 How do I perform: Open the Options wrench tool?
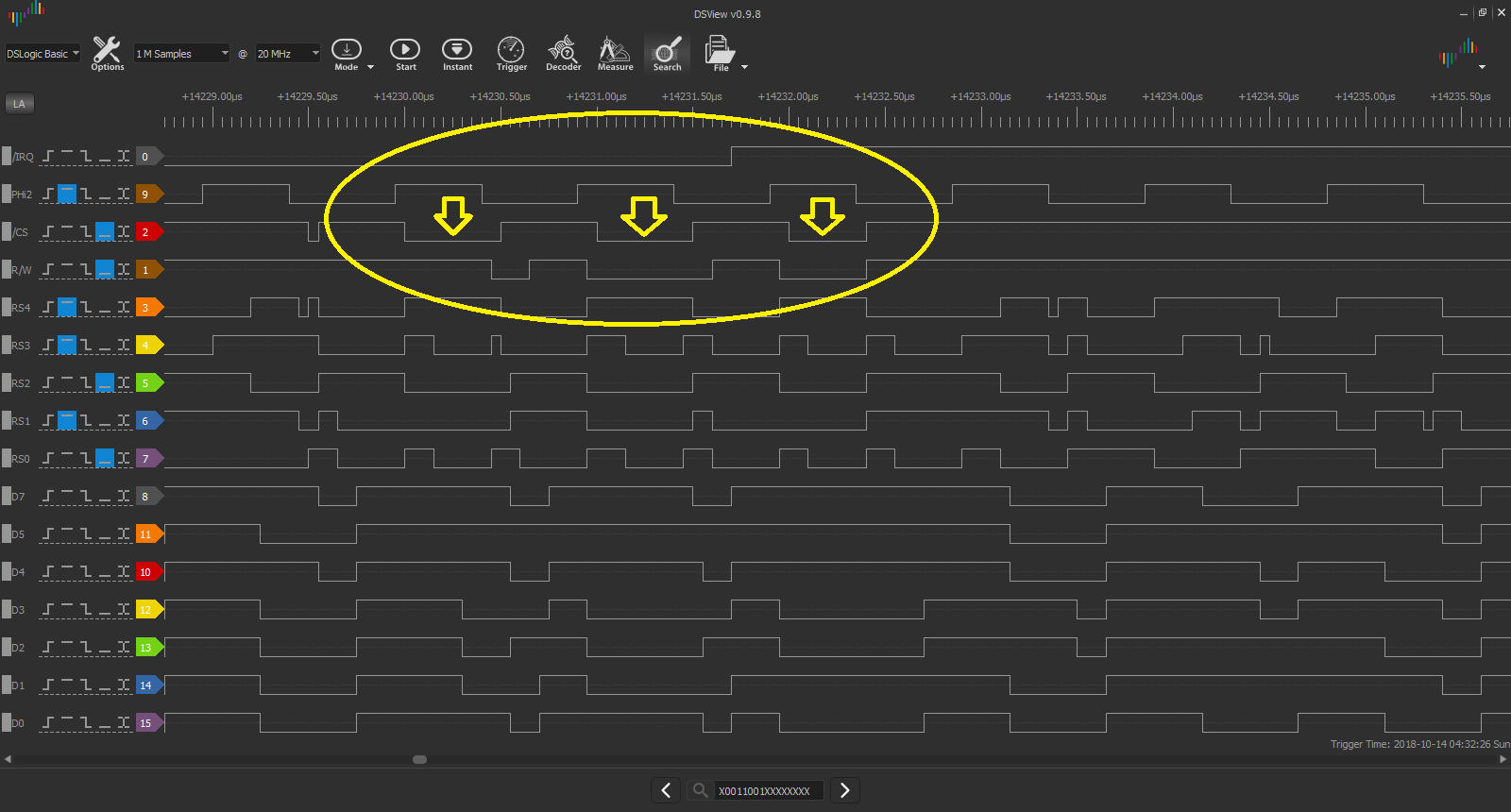[107, 53]
